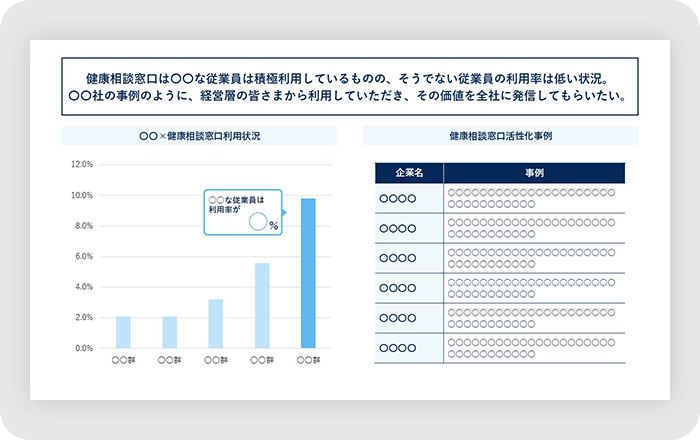Click the 6.0% y-axis label

point(81,256)
